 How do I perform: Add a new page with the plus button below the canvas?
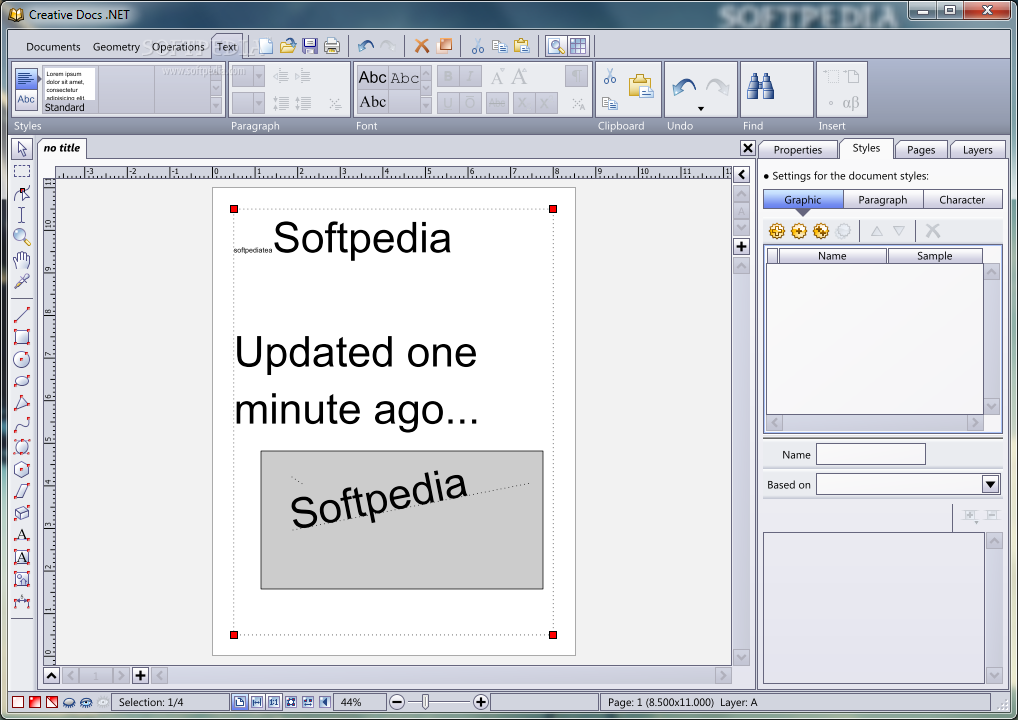coord(140,675)
